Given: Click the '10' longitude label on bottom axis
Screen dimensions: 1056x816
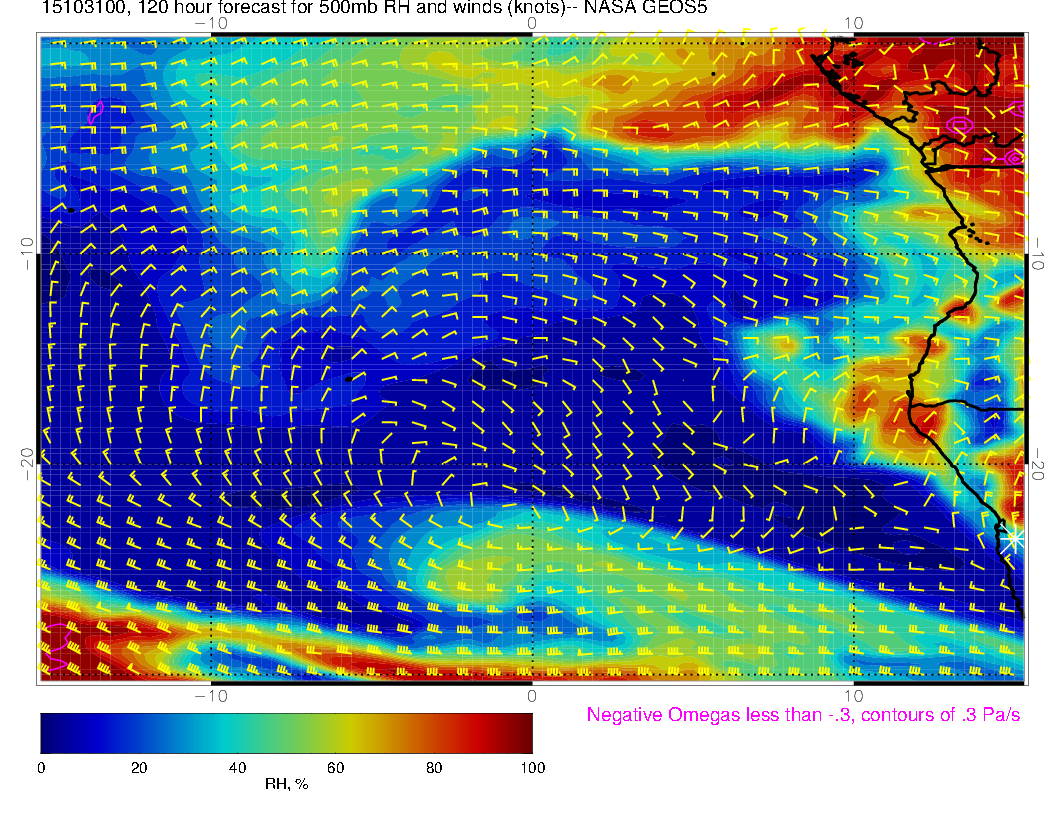Looking at the screenshot, I should click(x=852, y=695).
